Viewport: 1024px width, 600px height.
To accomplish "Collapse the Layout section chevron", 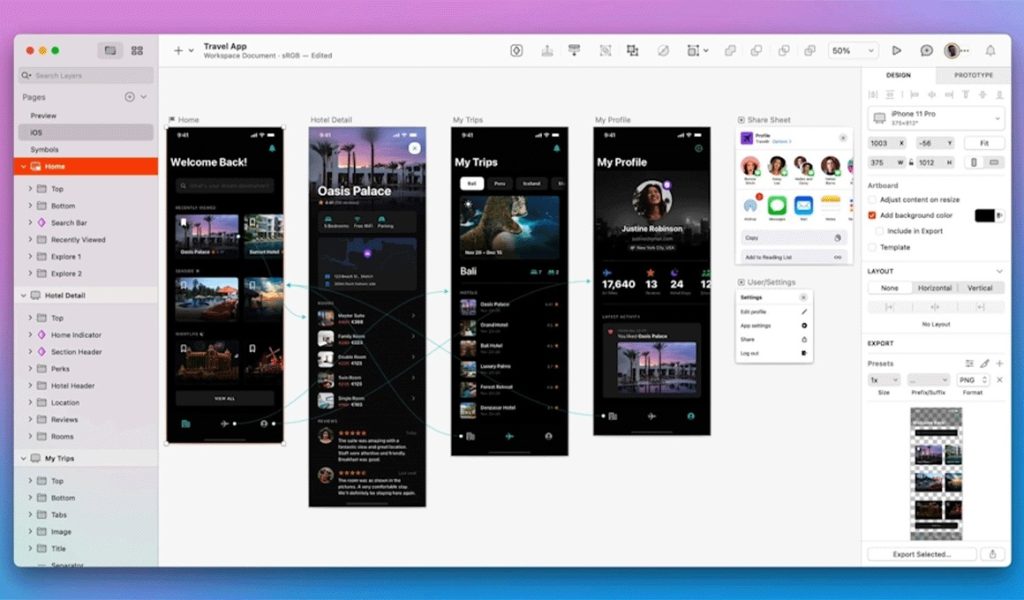I will coord(999,271).
